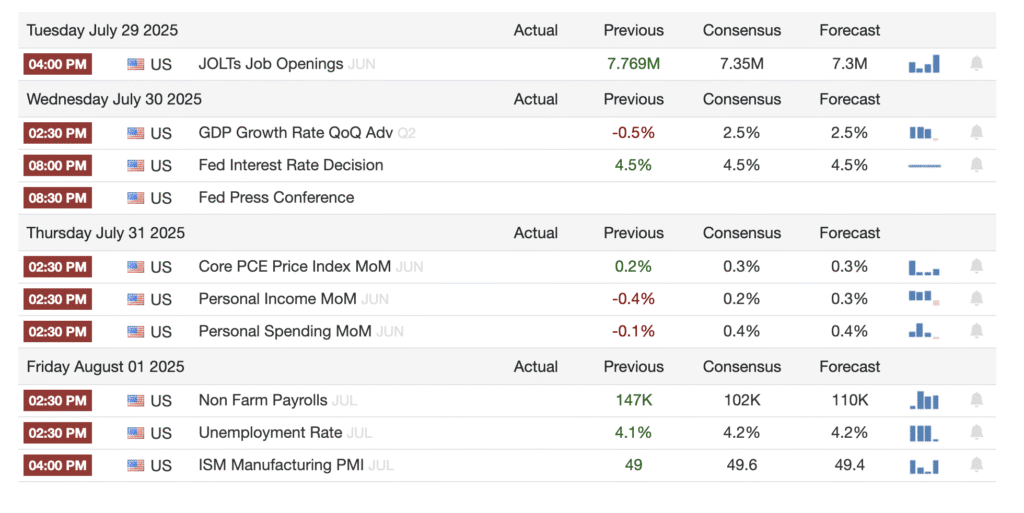Open the Fed Press Conference event
The width and height of the screenshot is (1024, 513).
pos(276,197)
